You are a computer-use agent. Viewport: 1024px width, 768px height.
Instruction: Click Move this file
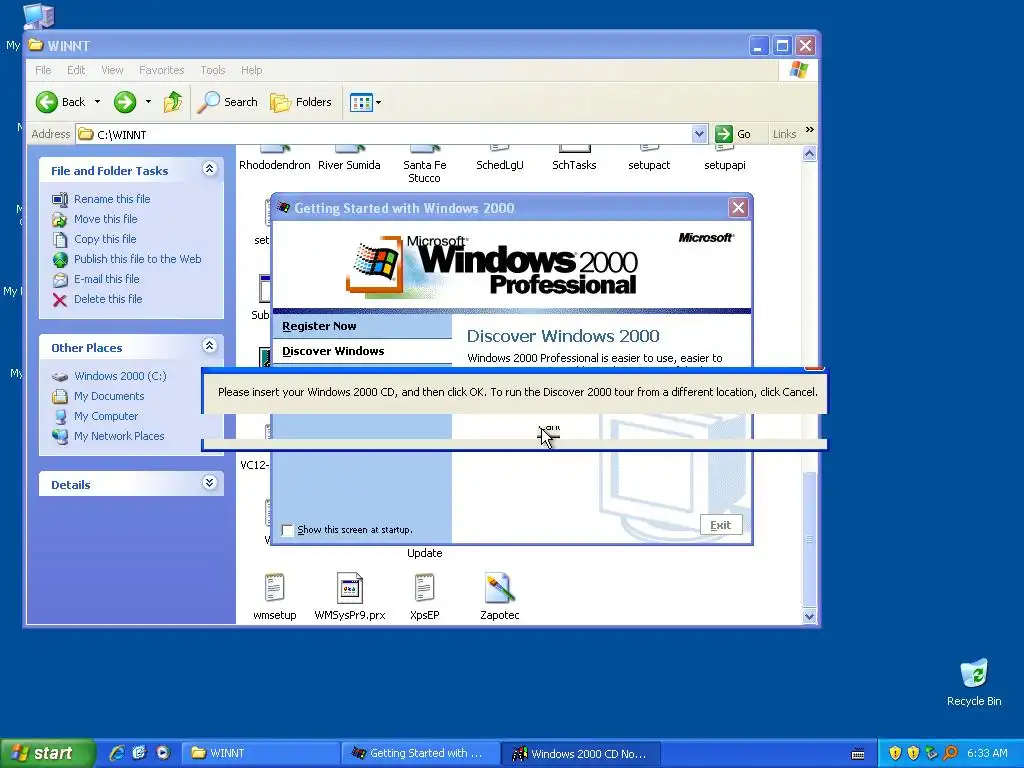105,219
